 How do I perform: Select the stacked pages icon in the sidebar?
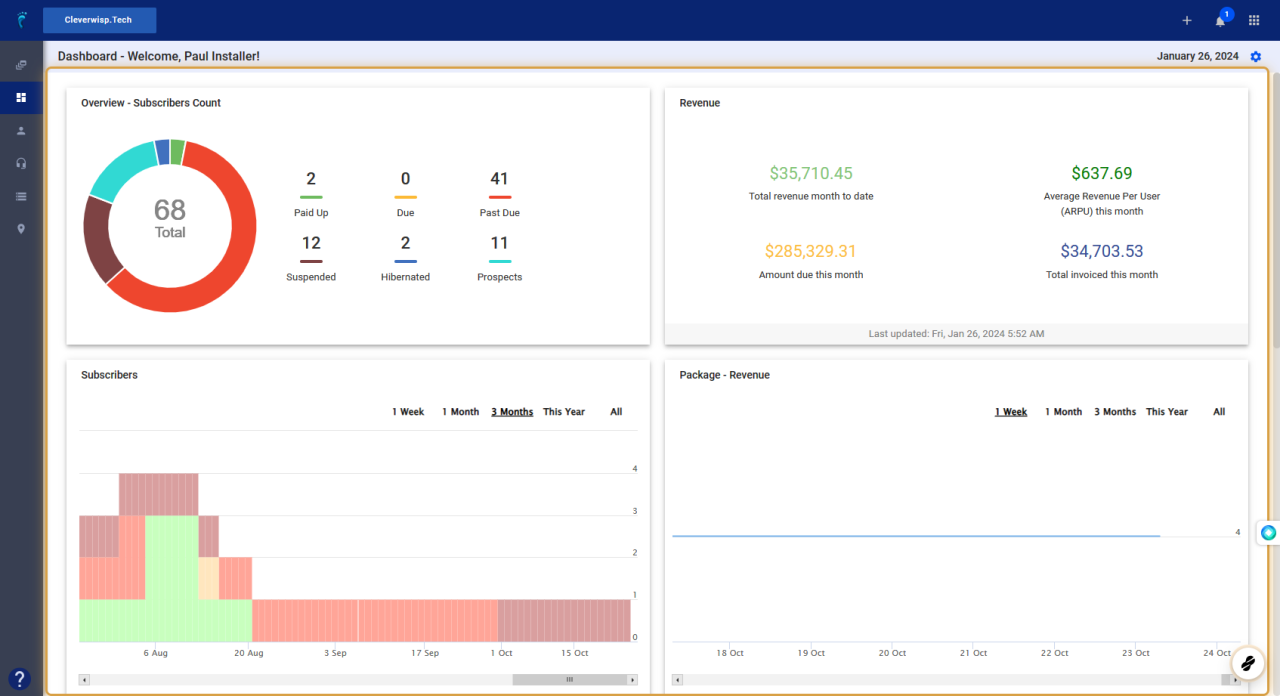20,64
